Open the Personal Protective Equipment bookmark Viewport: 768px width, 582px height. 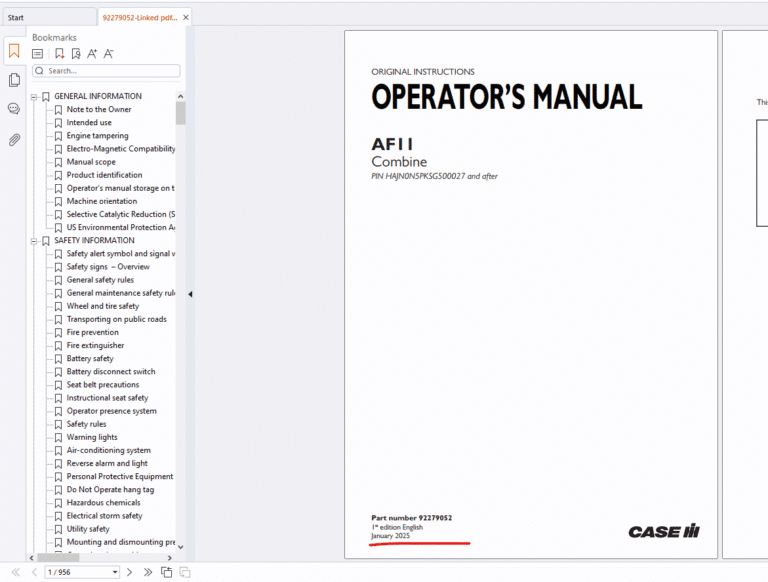[x=120, y=477]
